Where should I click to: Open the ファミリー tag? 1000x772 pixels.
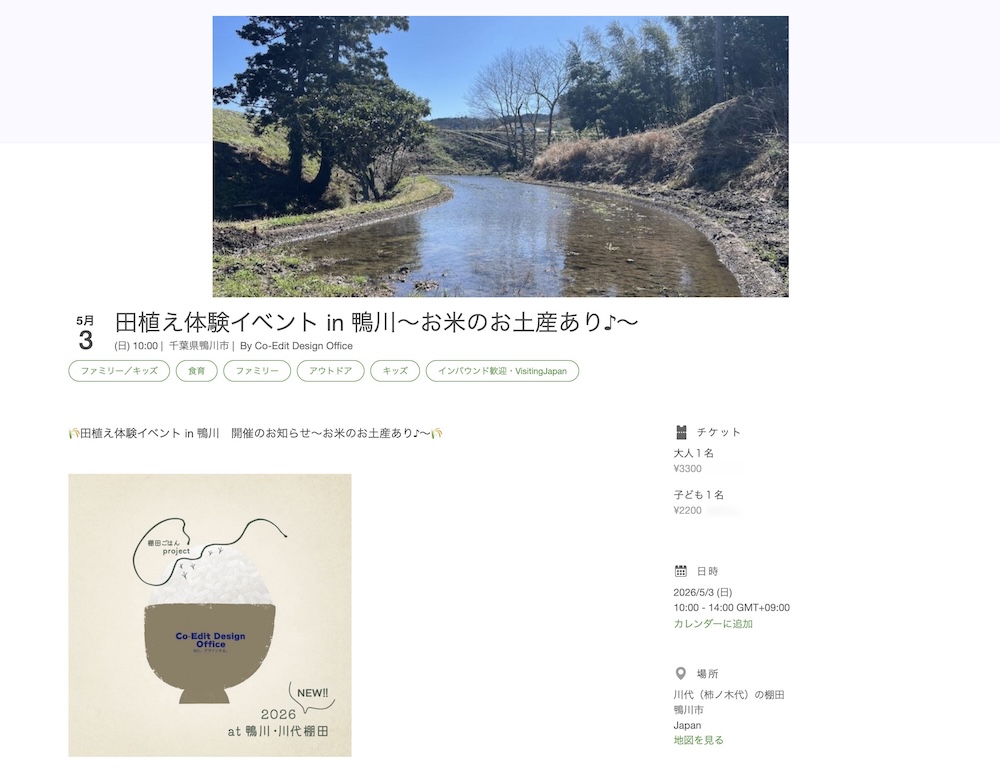tap(257, 371)
